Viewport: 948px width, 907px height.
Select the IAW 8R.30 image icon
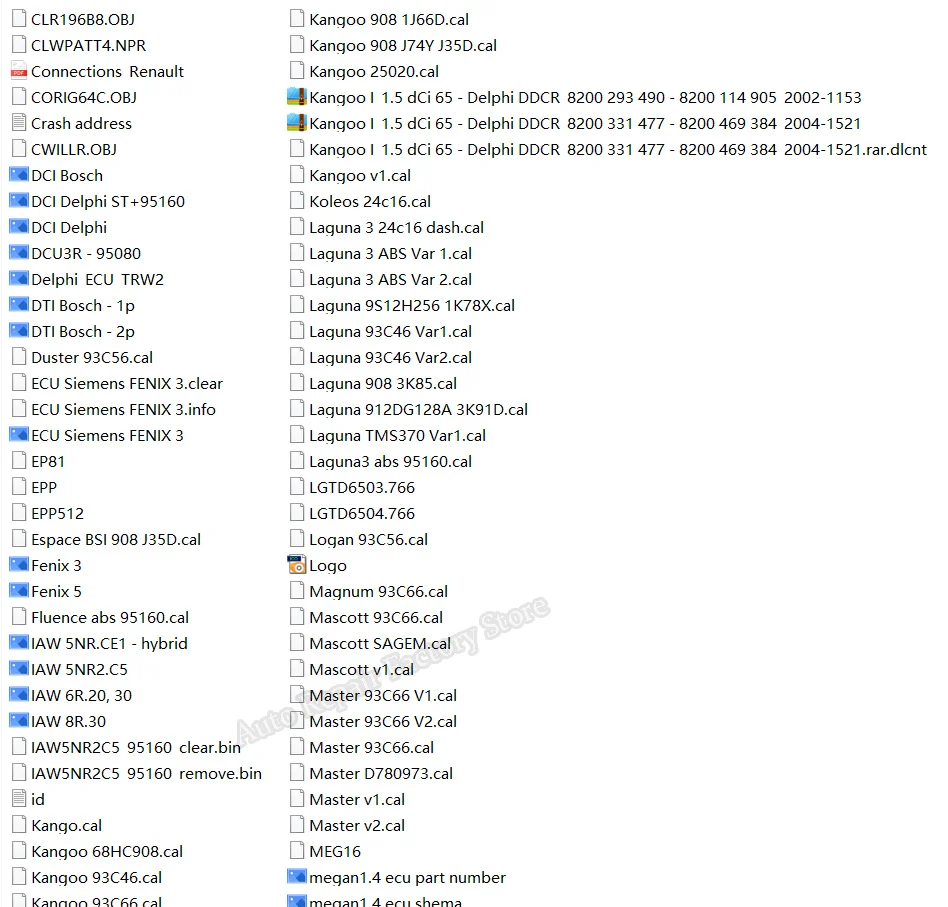(x=19, y=721)
